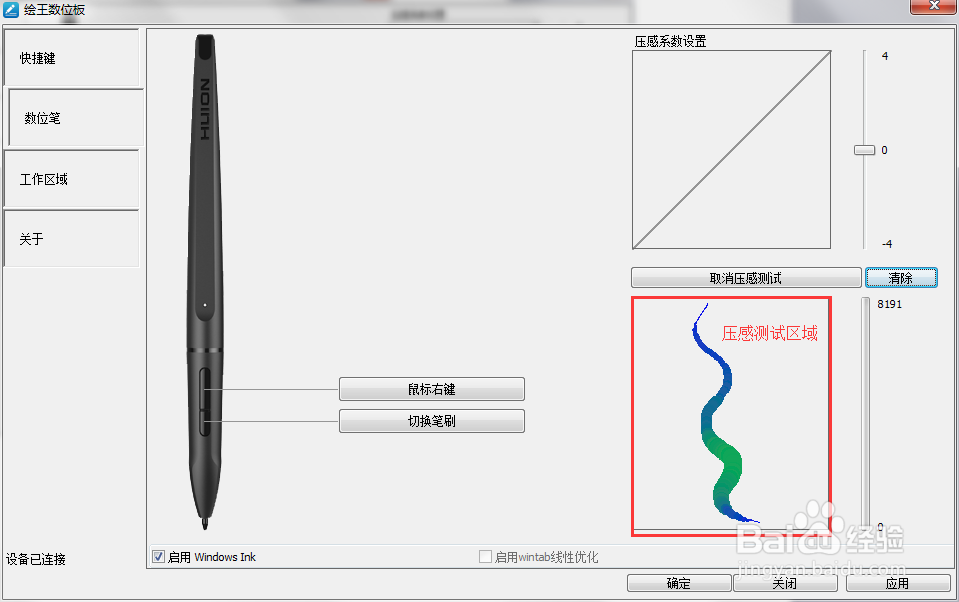Click the lower side button on the pen image
959x602 pixels.
coord(205,423)
